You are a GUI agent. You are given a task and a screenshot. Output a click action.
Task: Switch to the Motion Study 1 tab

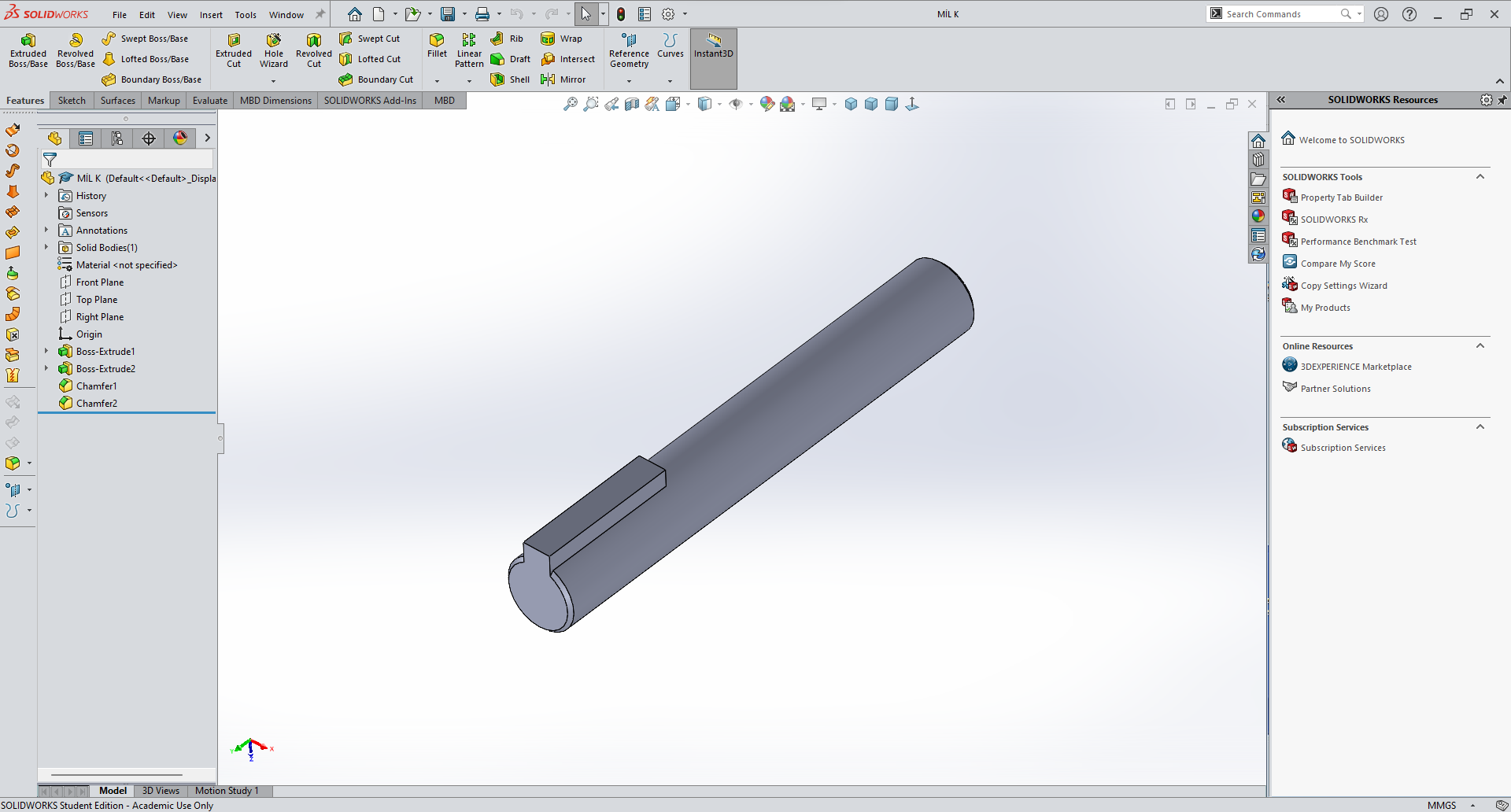point(227,791)
